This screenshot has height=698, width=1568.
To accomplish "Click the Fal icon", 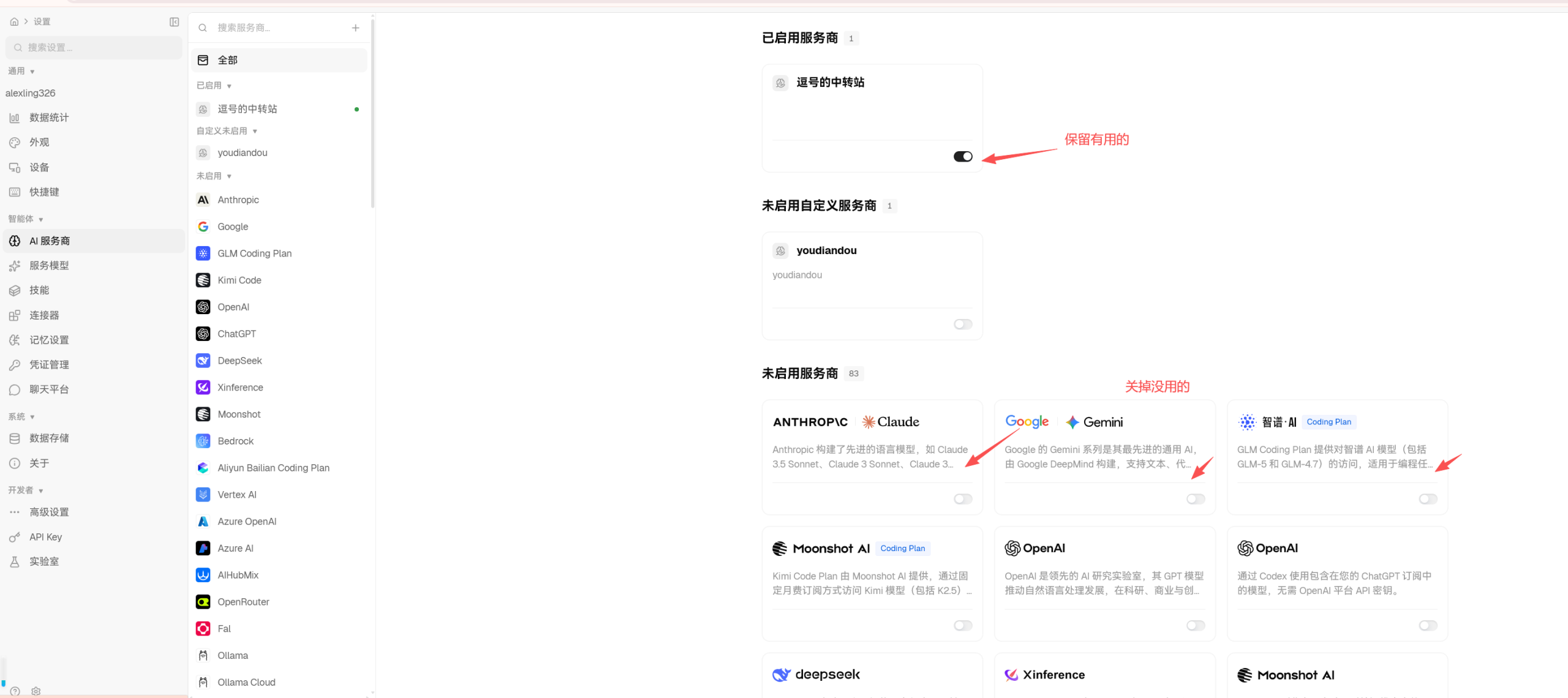I will tap(203, 629).
